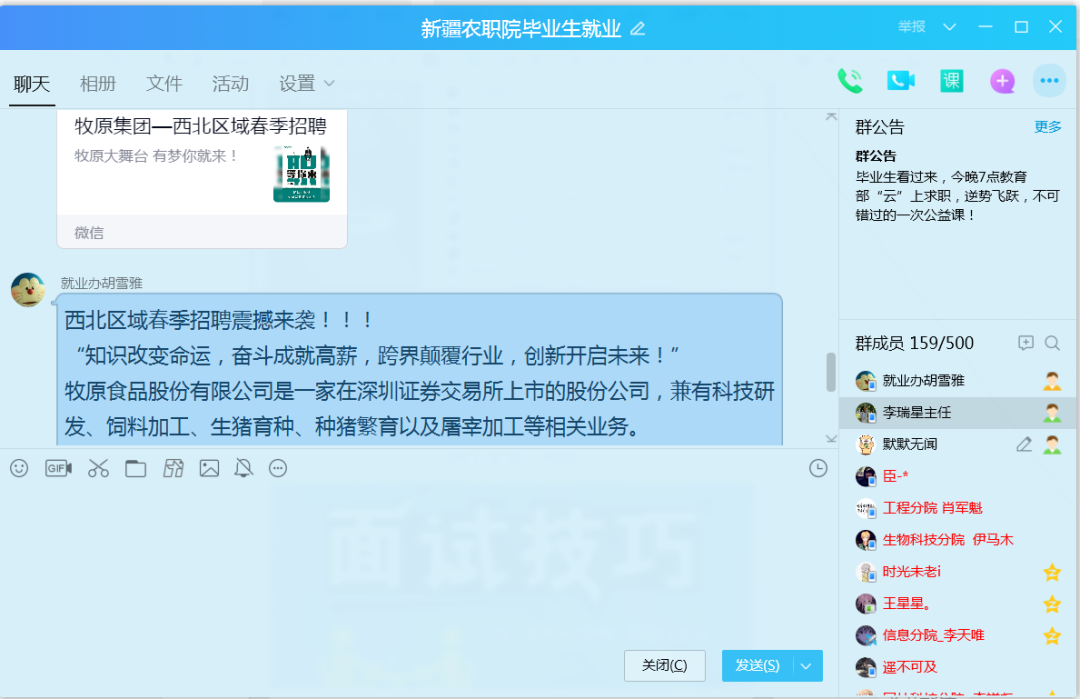Image resolution: width=1080 pixels, height=699 pixels.
Task: Select member 默默无闻
Action: point(957,444)
